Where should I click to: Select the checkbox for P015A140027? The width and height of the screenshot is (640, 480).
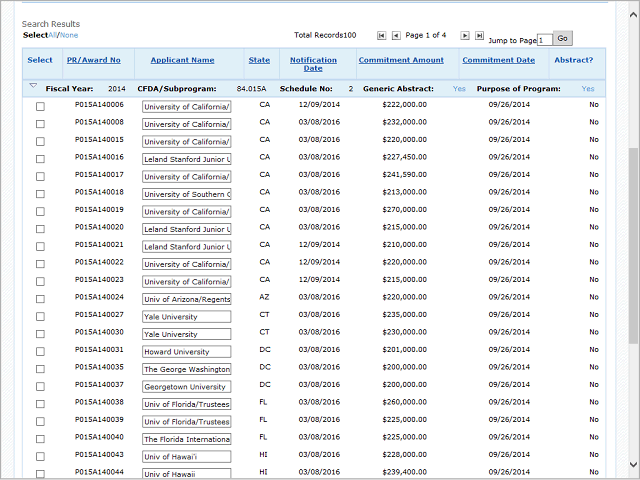point(40,316)
